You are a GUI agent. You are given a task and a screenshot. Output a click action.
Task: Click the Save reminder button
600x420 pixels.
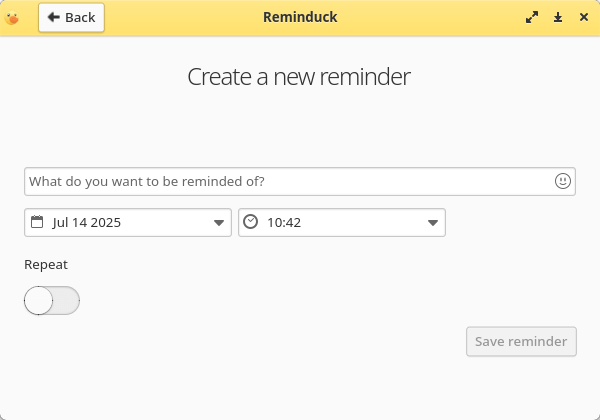(521, 342)
